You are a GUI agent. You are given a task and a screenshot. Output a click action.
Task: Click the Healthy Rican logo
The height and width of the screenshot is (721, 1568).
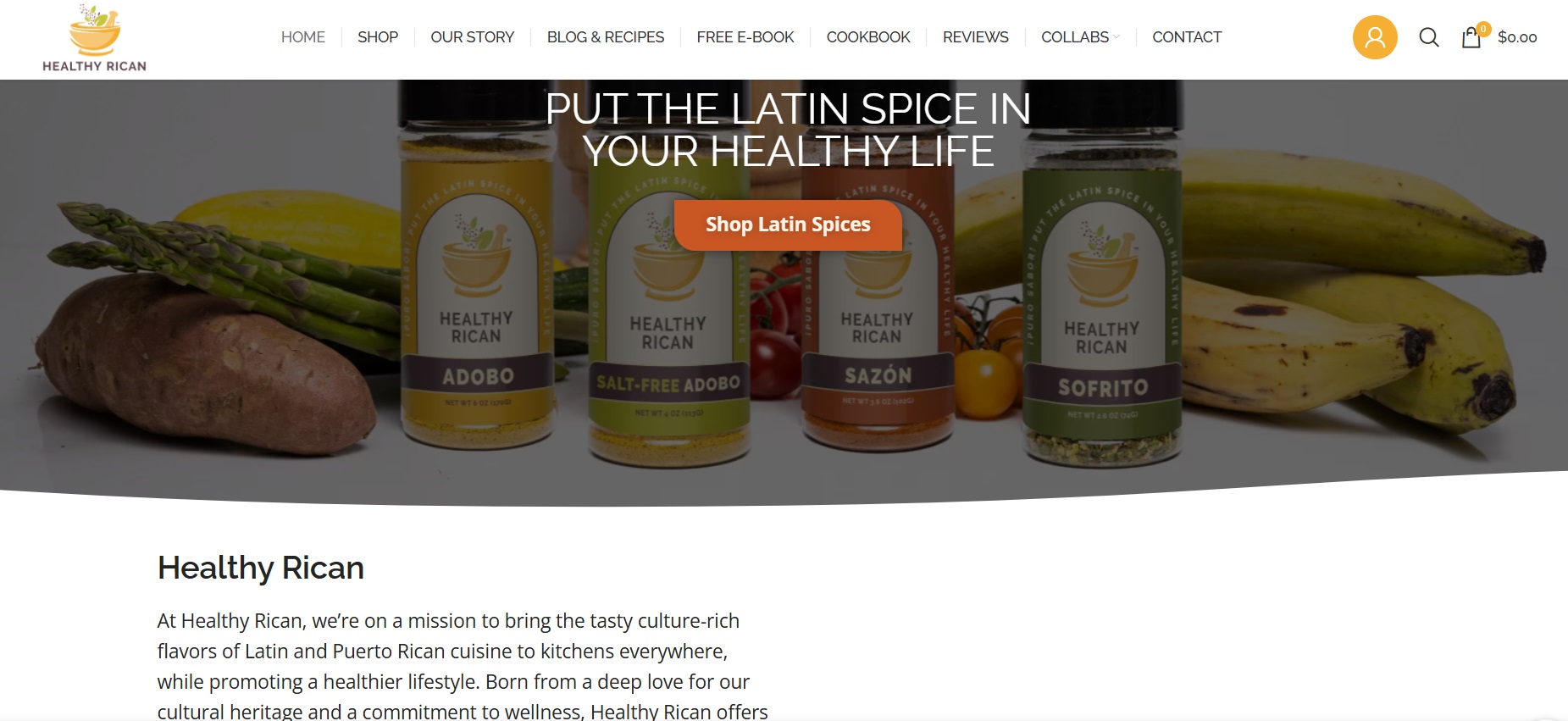tap(94, 39)
